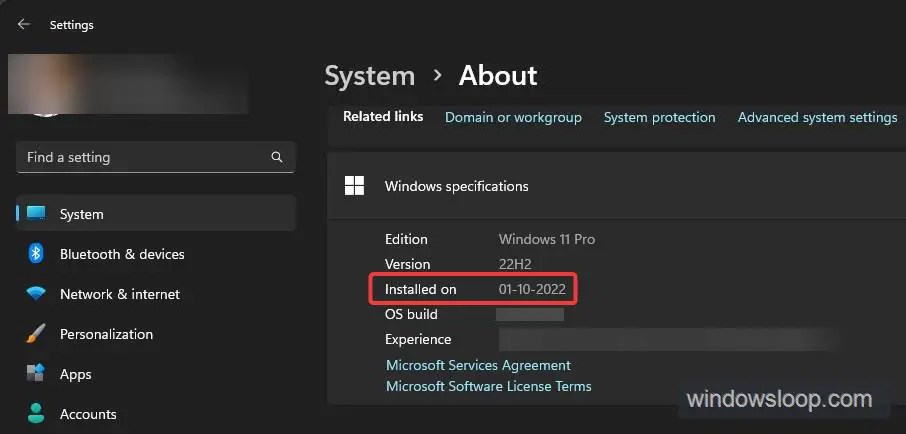Click the System monitor icon in sidebar
Viewport: 906px width, 434px height.
(x=37, y=214)
